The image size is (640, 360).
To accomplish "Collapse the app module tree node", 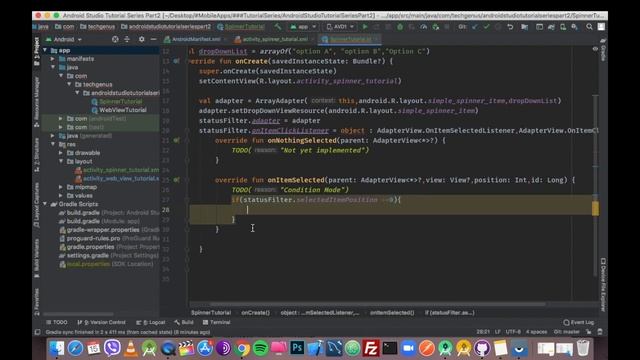I will click(45, 50).
